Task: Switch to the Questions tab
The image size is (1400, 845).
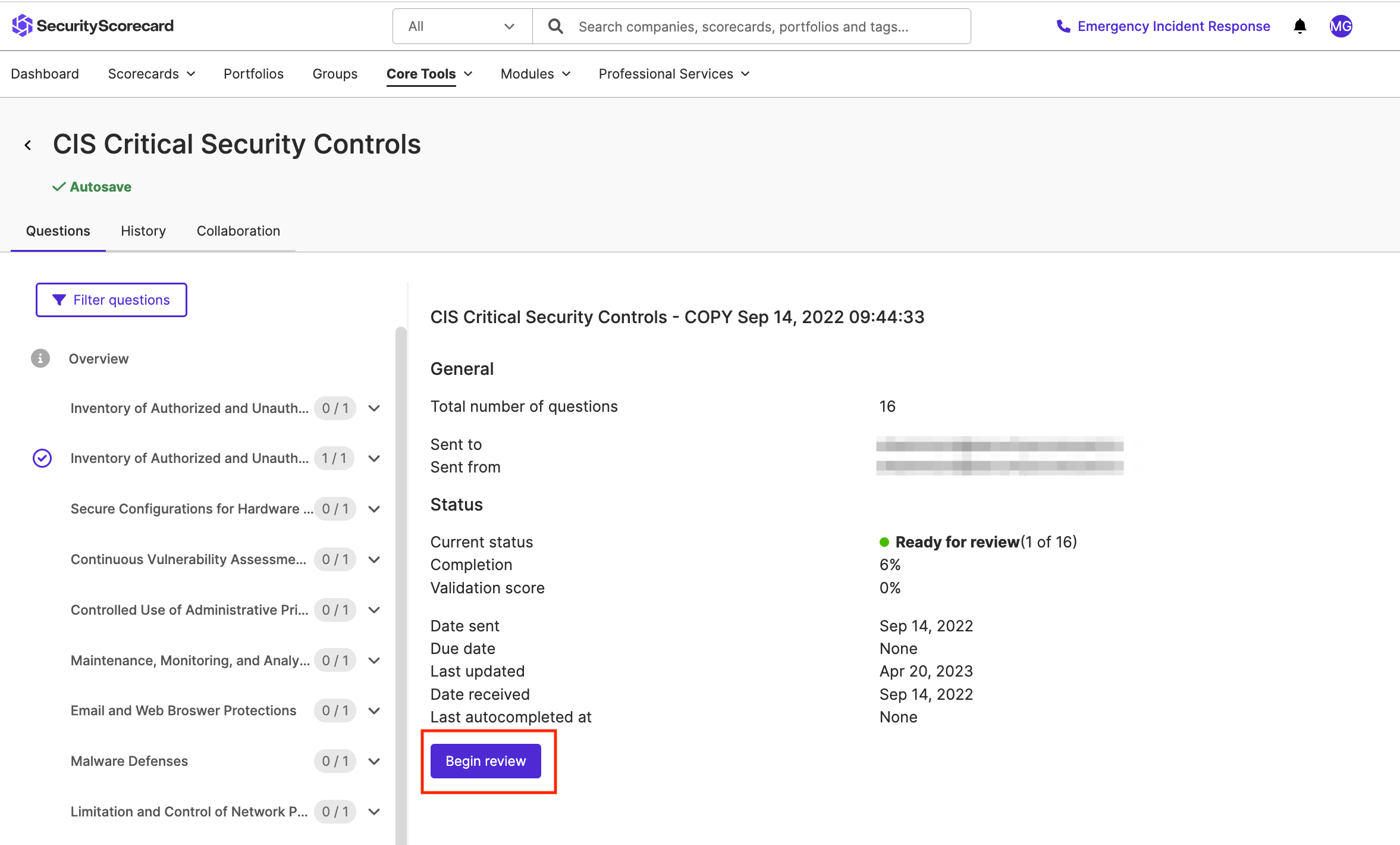Action: pos(58,231)
